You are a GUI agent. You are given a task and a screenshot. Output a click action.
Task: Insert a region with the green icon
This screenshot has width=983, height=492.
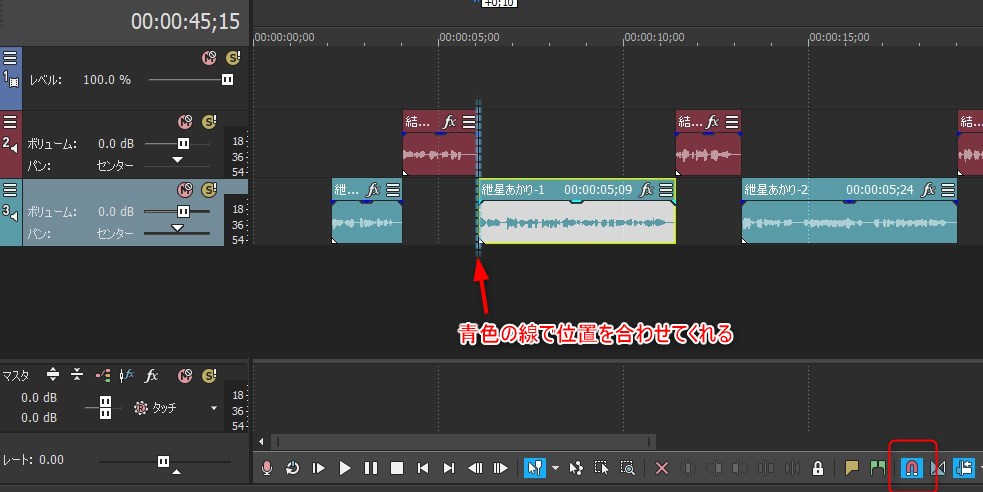click(x=878, y=468)
